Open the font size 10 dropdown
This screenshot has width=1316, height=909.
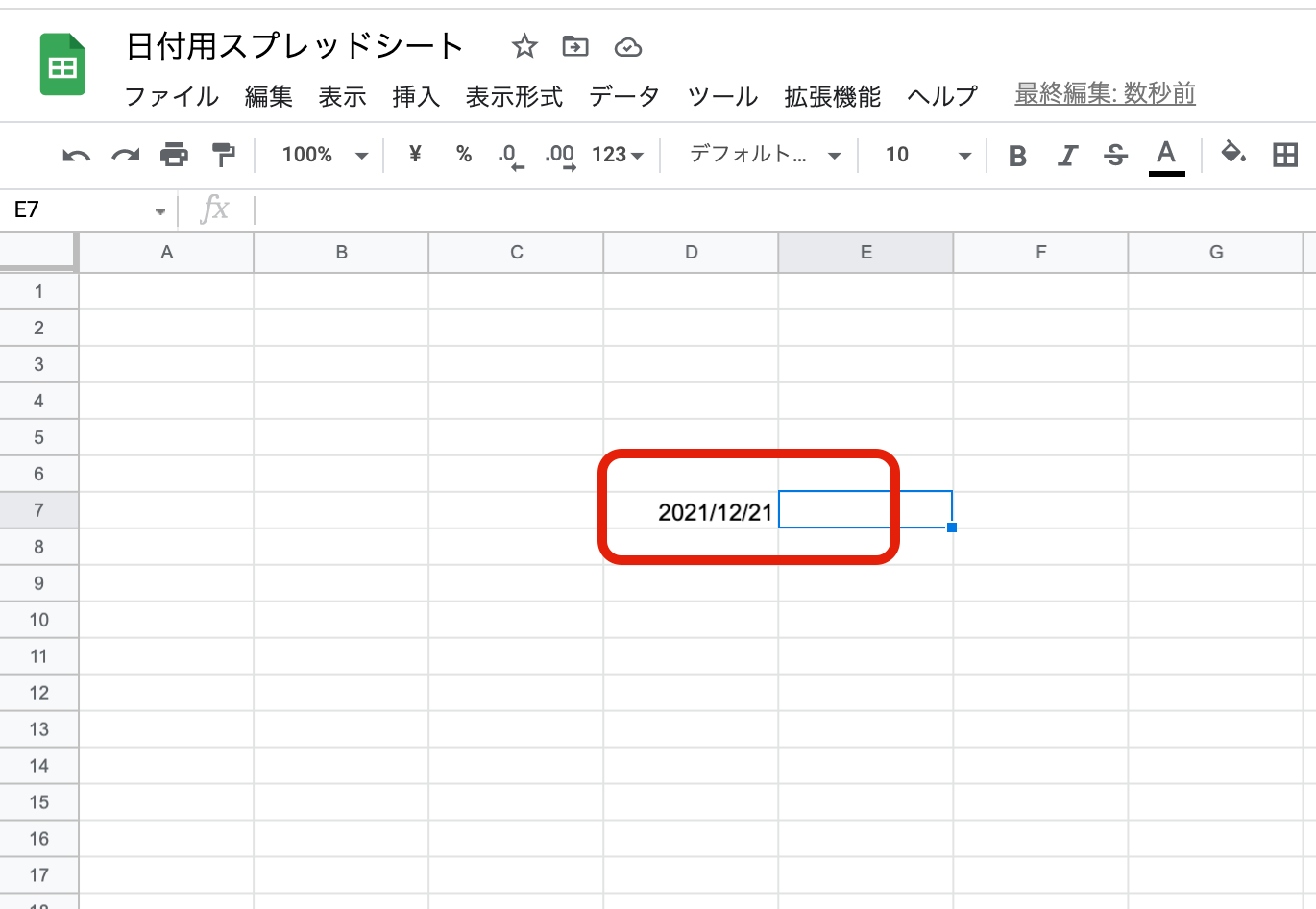click(928, 155)
